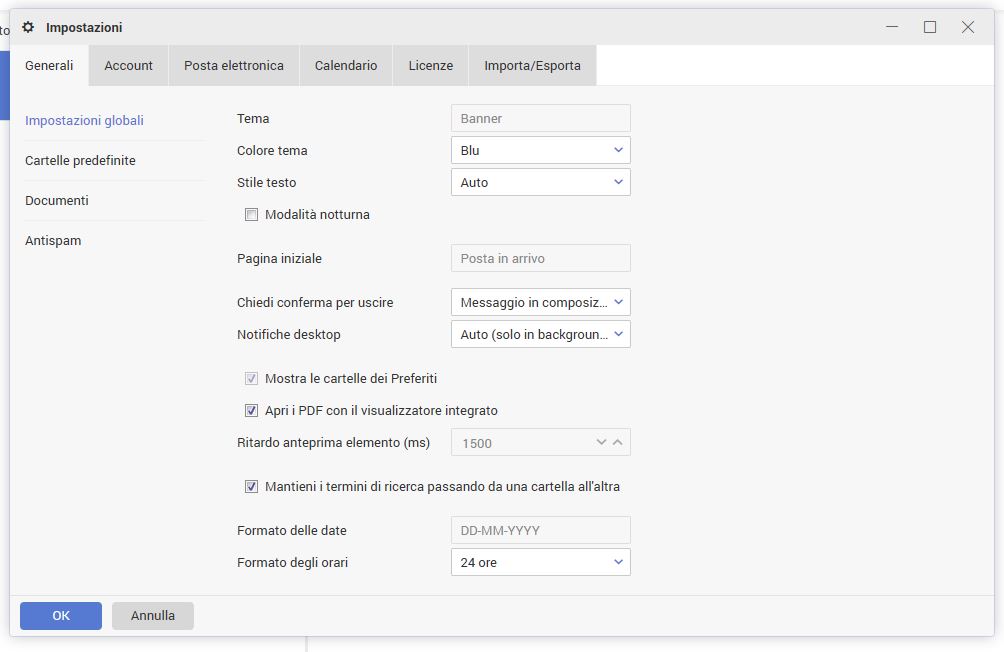The height and width of the screenshot is (652, 1004).
Task: Open the Antispam settings section
Action: point(53,241)
